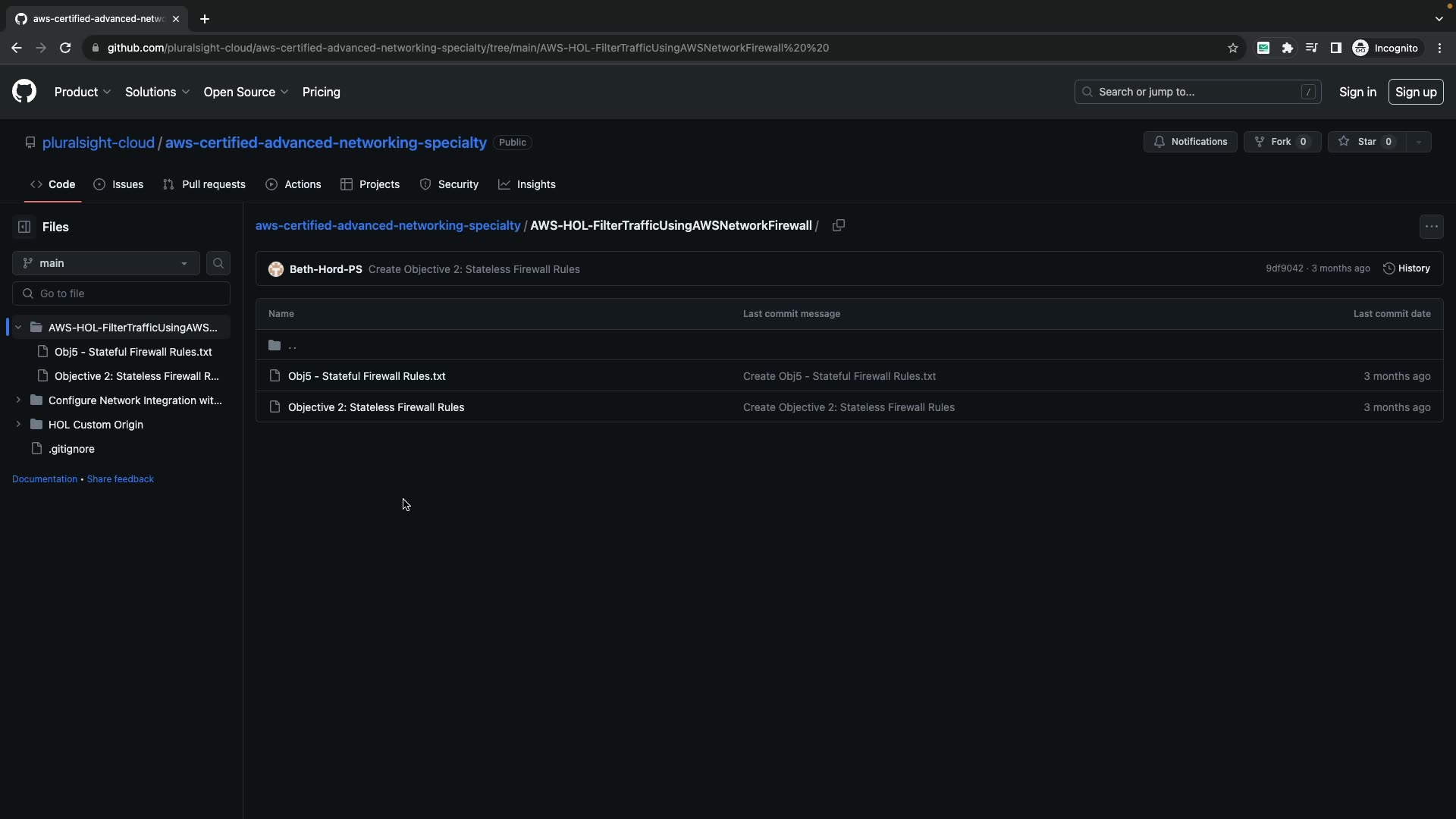Click the Sign up button
The width and height of the screenshot is (1456, 819).
click(x=1415, y=92)
